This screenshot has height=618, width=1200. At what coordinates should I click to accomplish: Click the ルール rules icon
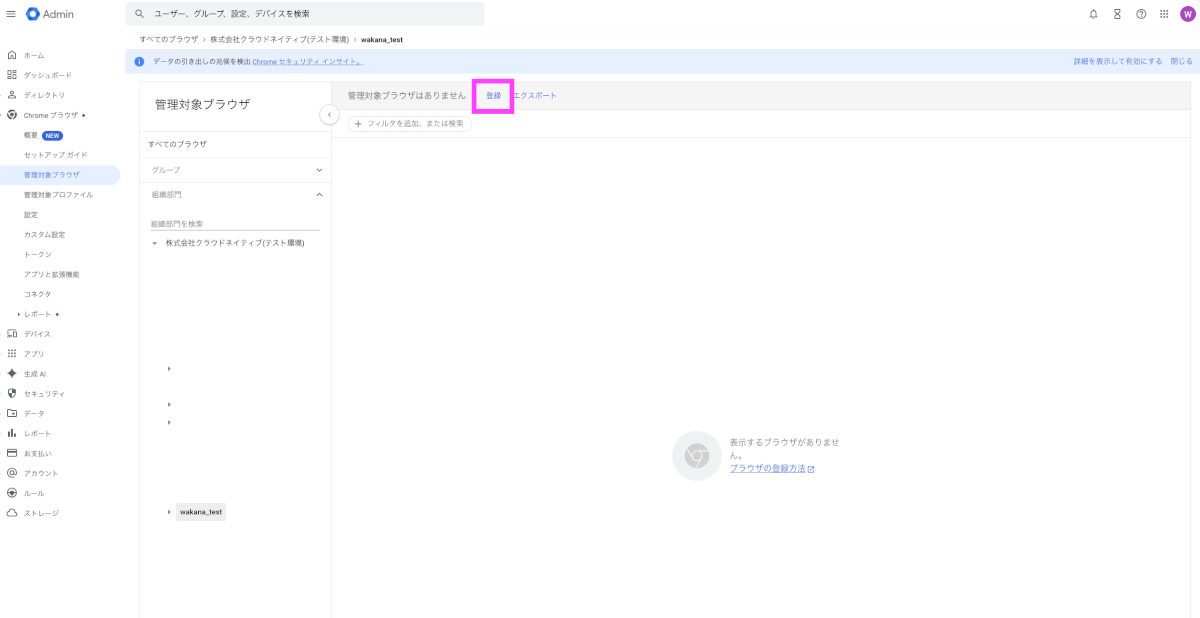(x=12, y=493)
